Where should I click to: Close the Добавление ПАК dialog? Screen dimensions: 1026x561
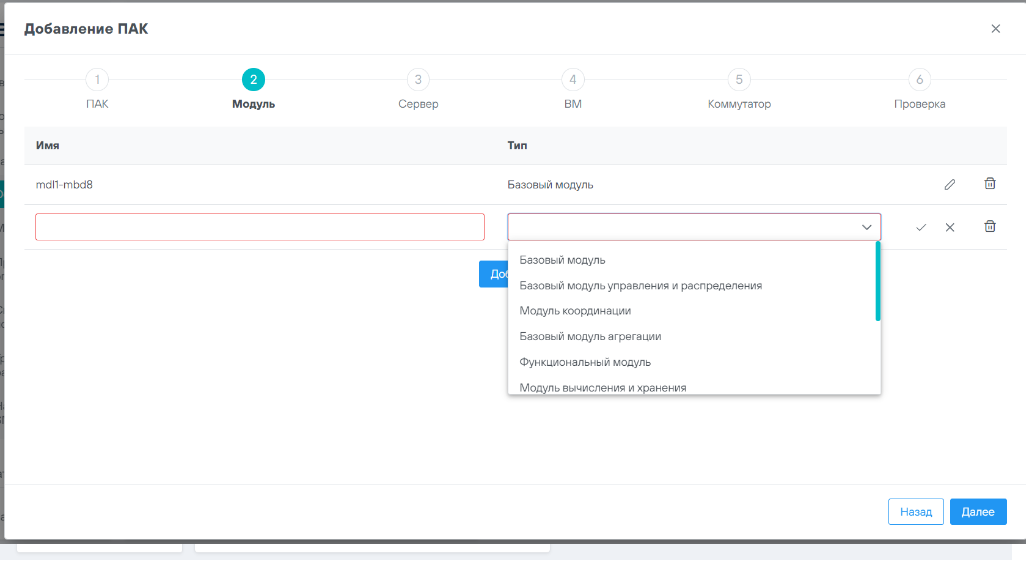point(995,29)
